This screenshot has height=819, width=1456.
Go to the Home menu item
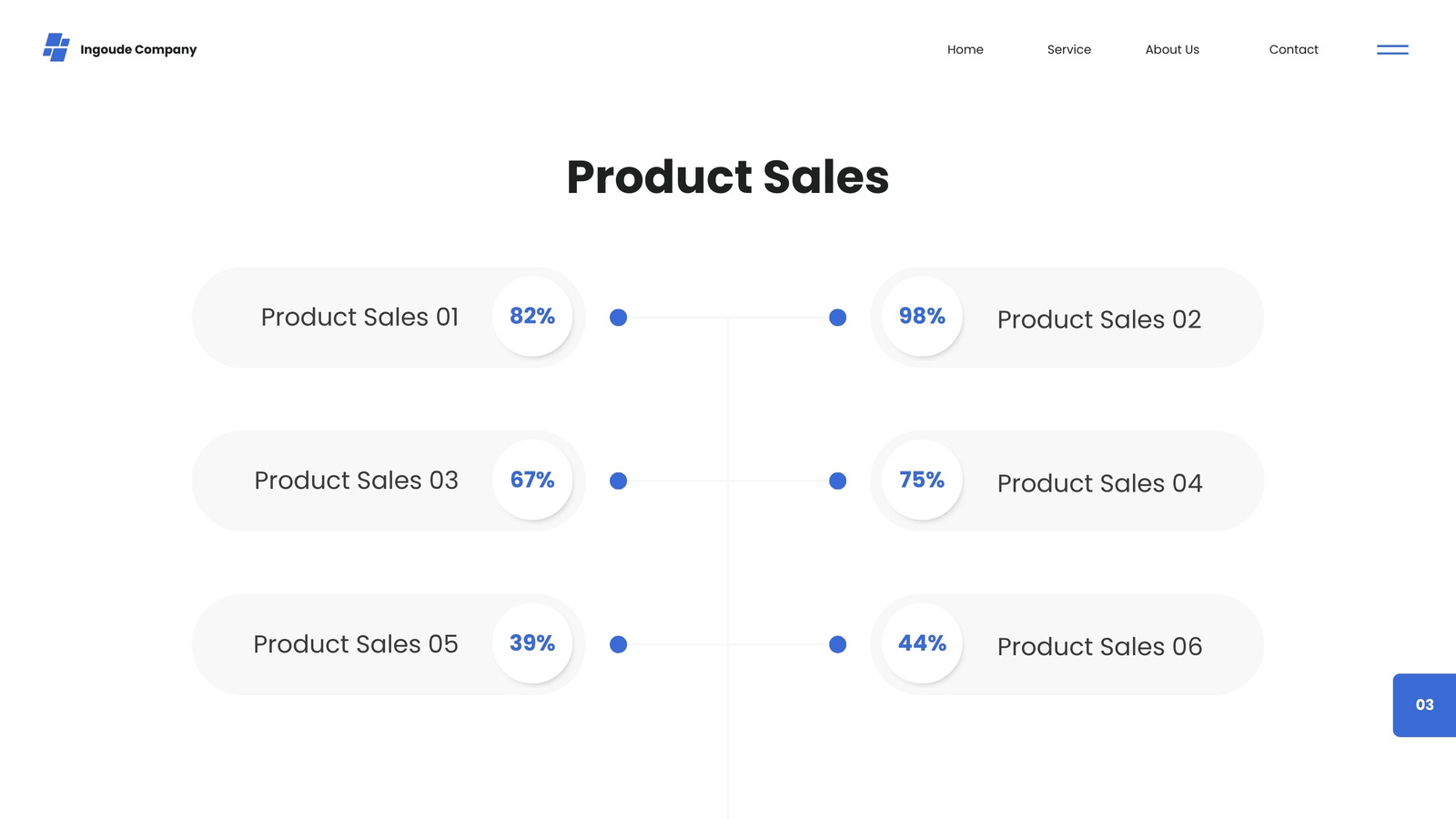coord(965,49)
